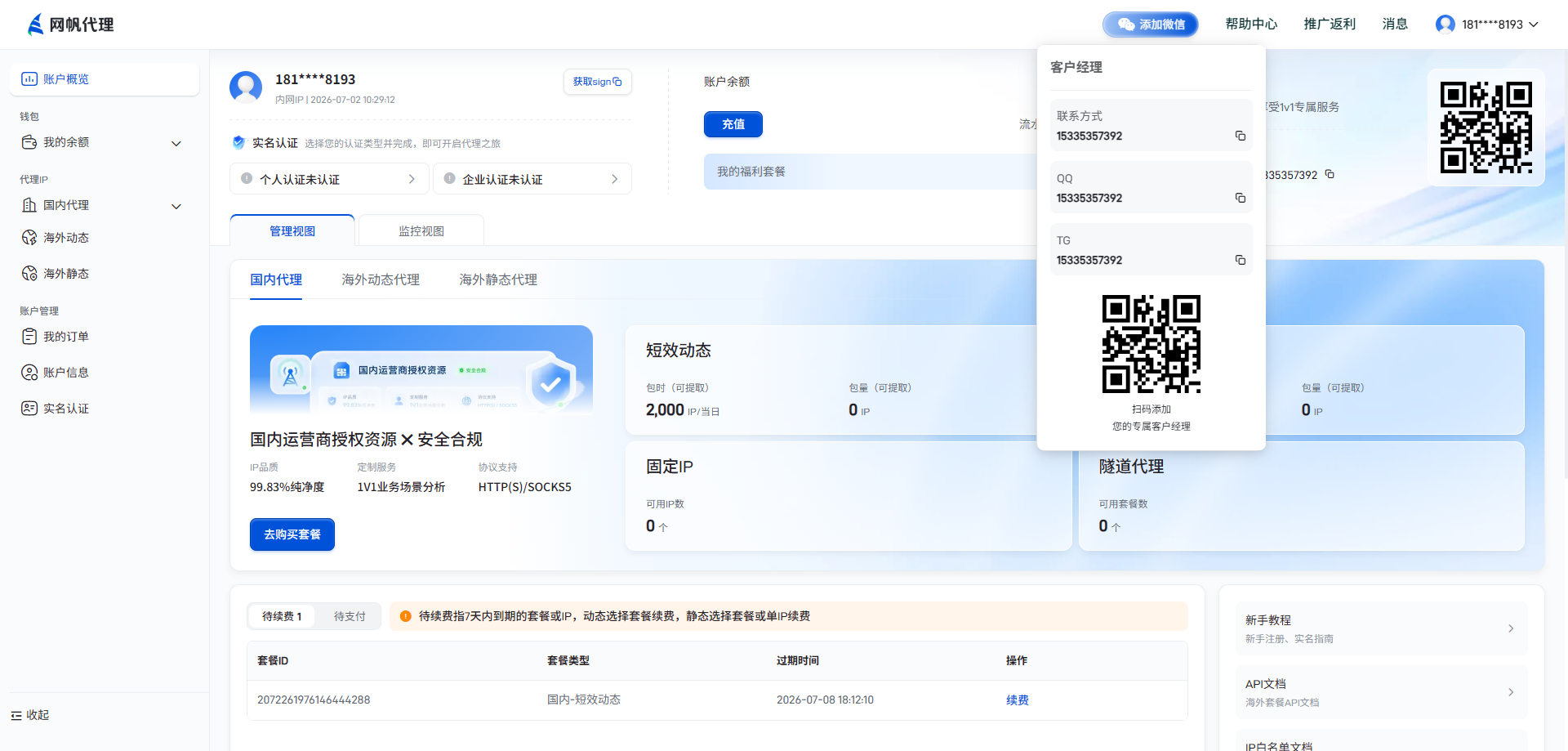Click the 短效动态 card title
Image resolution: width=1568 pixels, height=751 pixels.
(679, 351)
